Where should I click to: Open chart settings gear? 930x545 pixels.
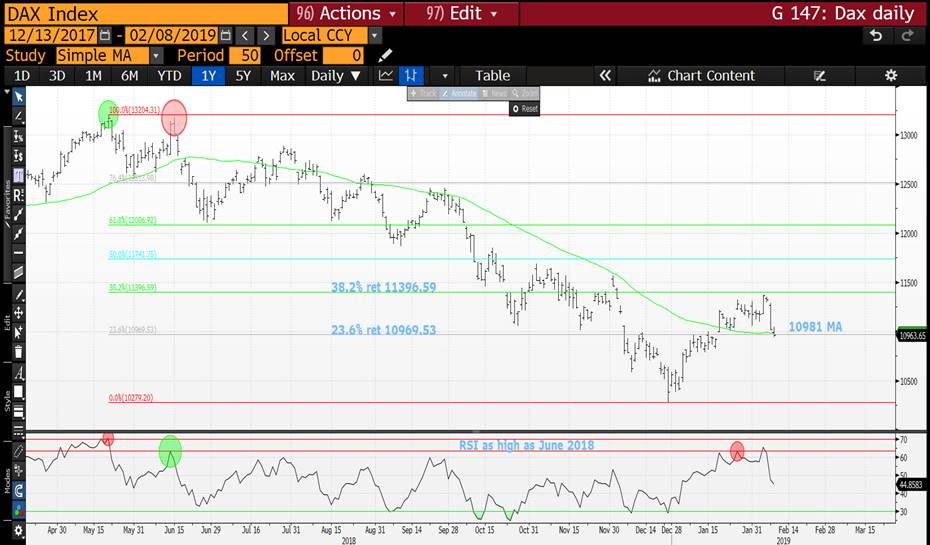[x=891, y=76]
